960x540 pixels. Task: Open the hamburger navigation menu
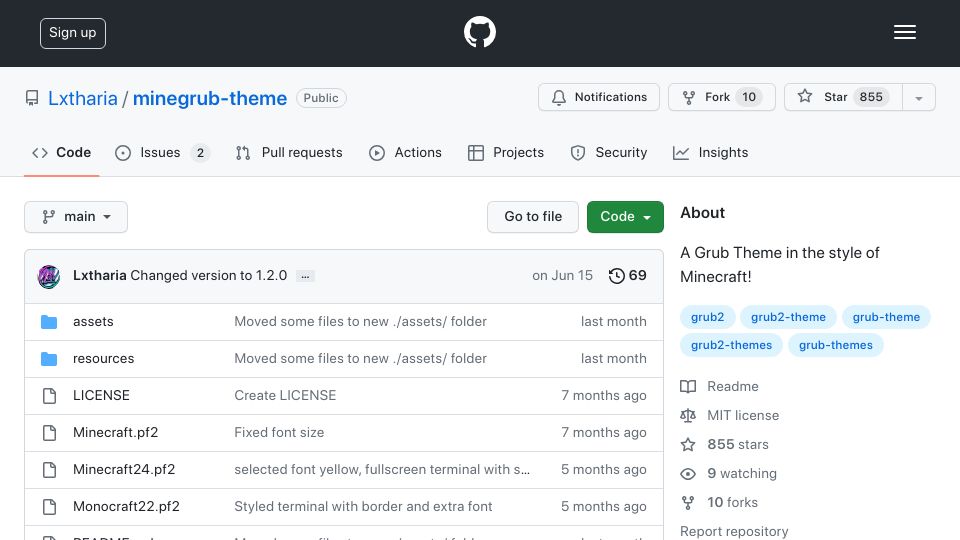click(904, 32)
